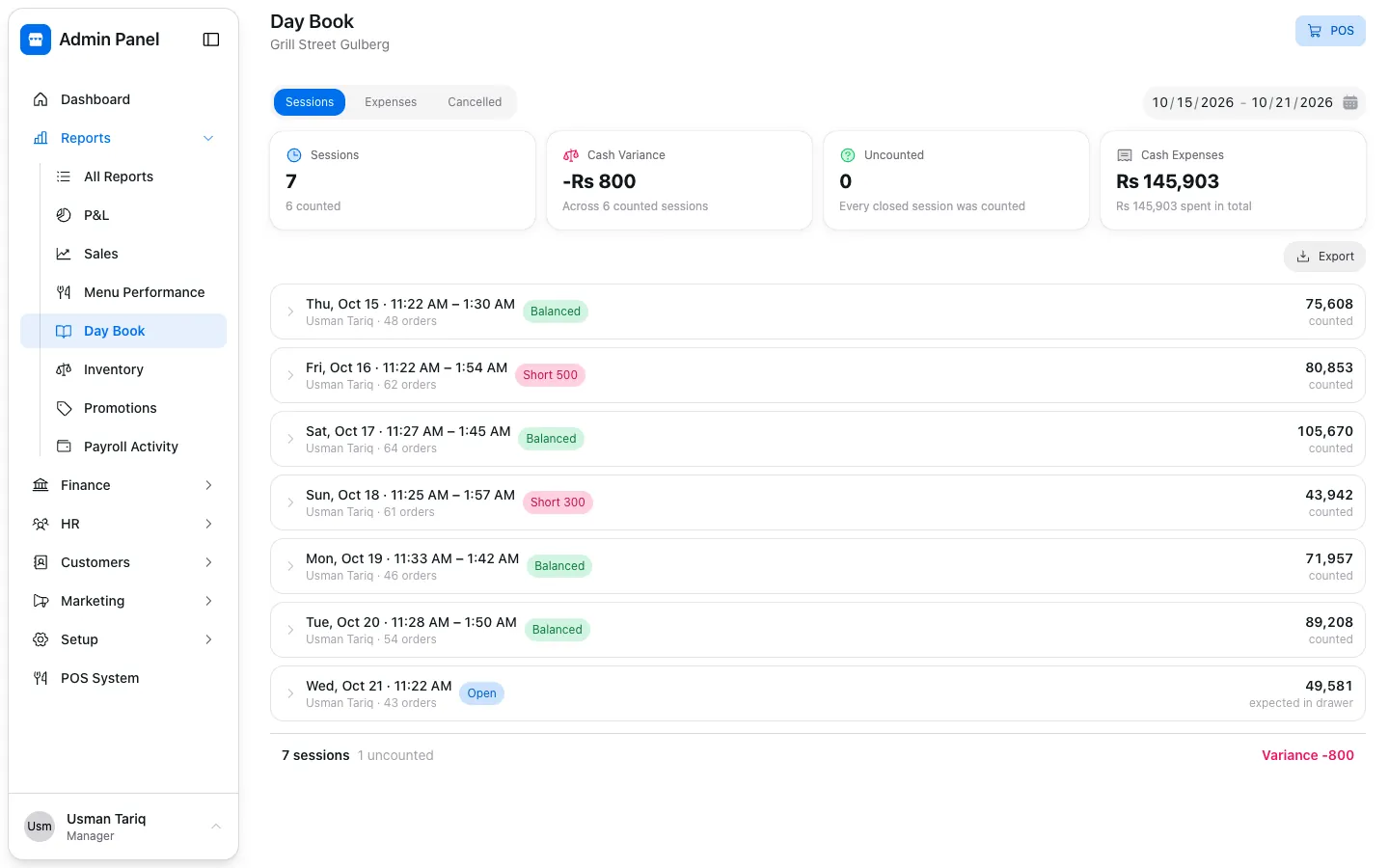This screenshot has width=1389, height=868.
Task: Click the Promotions tag icon
Action: coord(64,408)
